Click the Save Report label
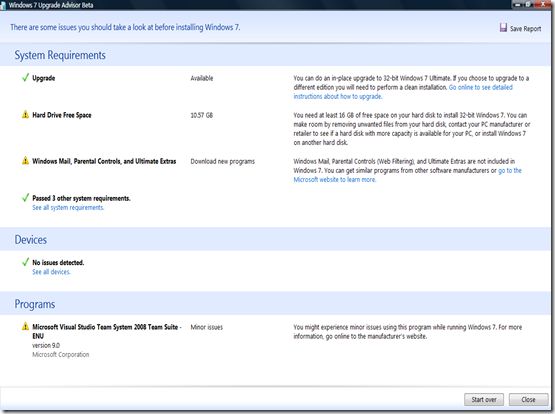This screenshot has height=414, width=555. coord(525,29)
